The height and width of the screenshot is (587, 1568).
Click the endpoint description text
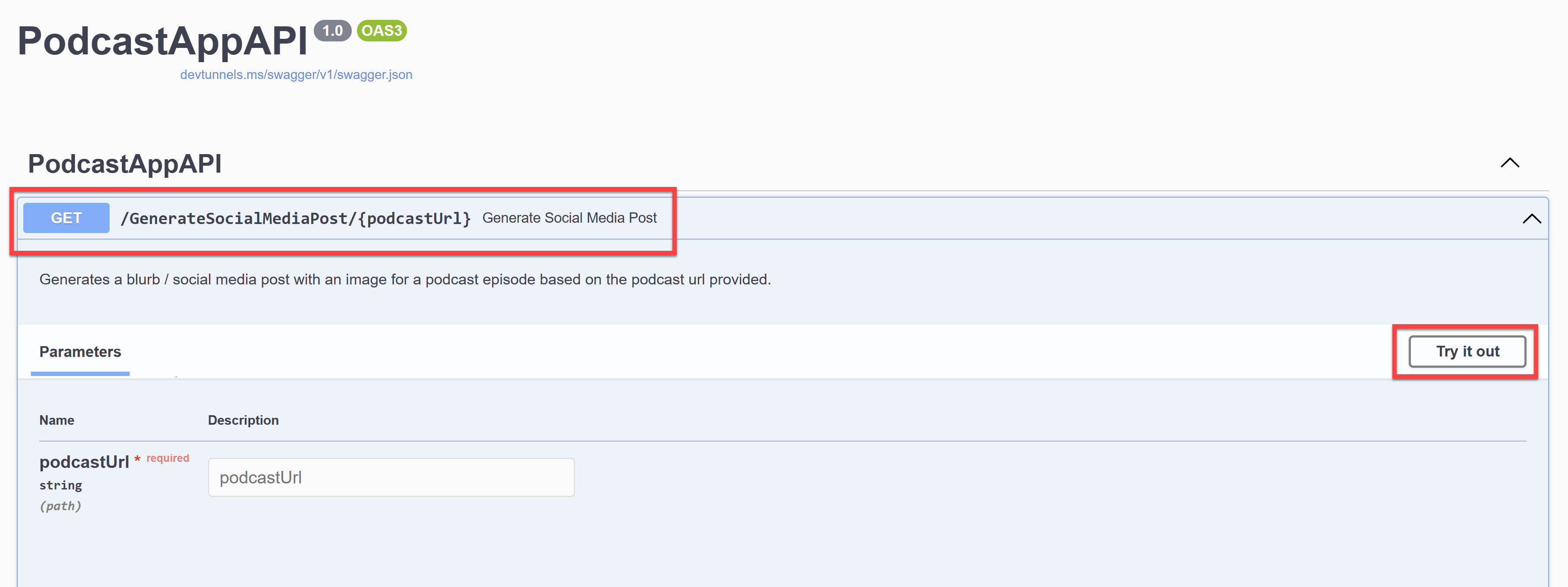[405, 280]
